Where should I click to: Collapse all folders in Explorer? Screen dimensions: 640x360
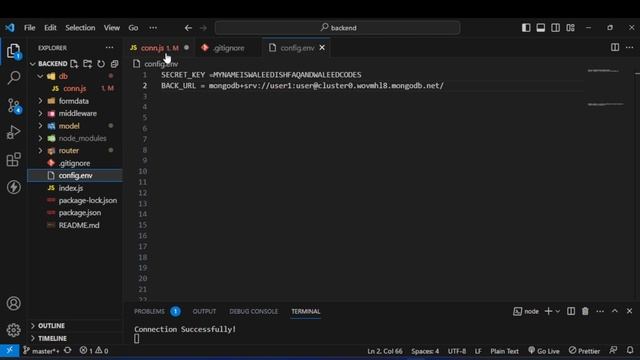[114, 64]
